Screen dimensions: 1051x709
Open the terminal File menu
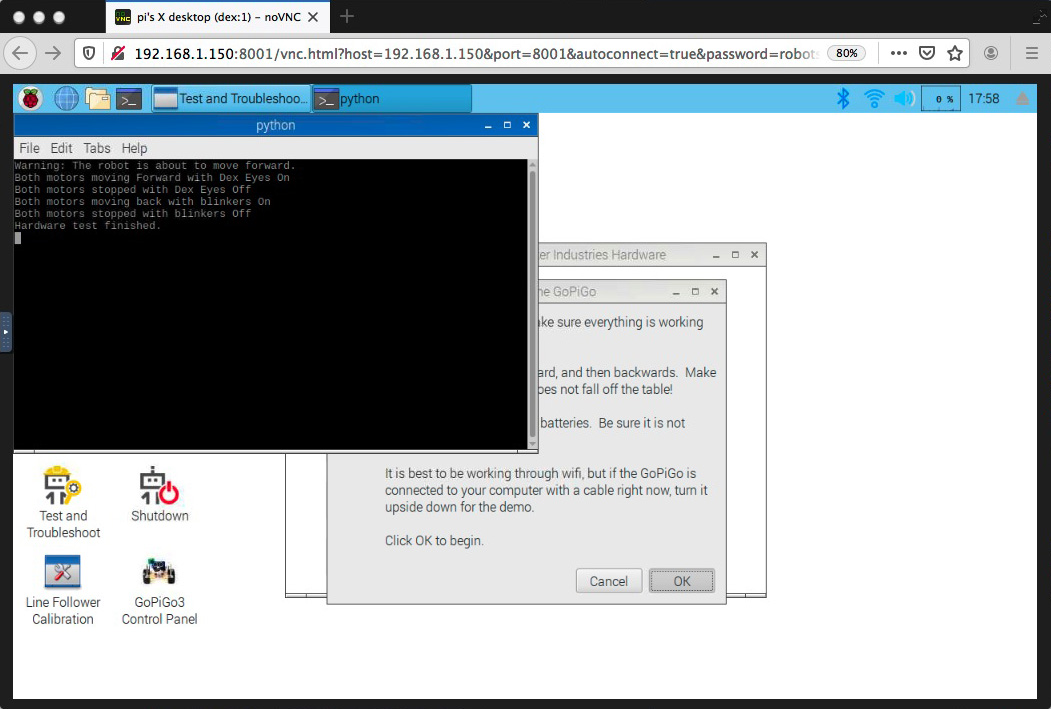click(29, 148)
